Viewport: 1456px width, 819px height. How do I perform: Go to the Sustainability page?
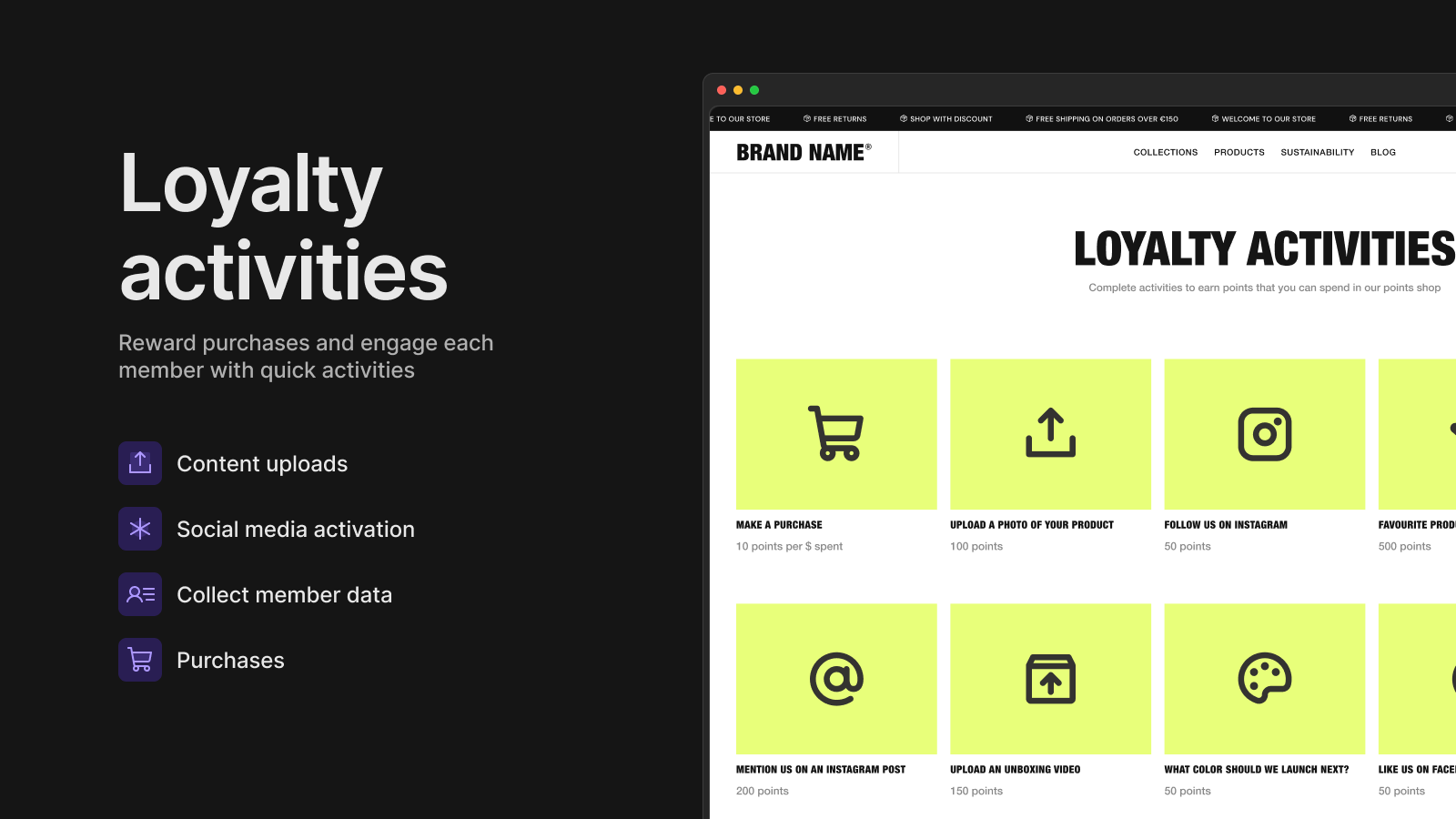[x=1317, y=152]
